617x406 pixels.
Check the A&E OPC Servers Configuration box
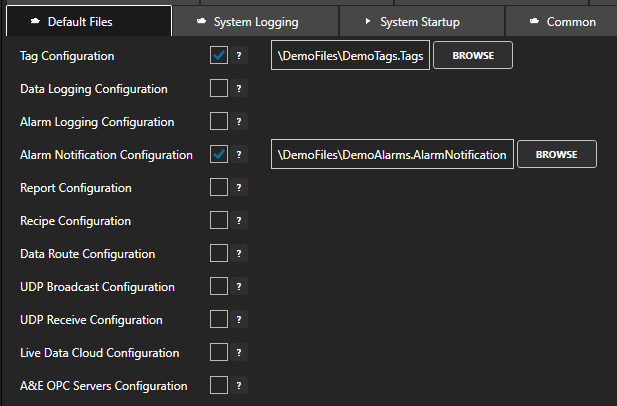[219, 386]
